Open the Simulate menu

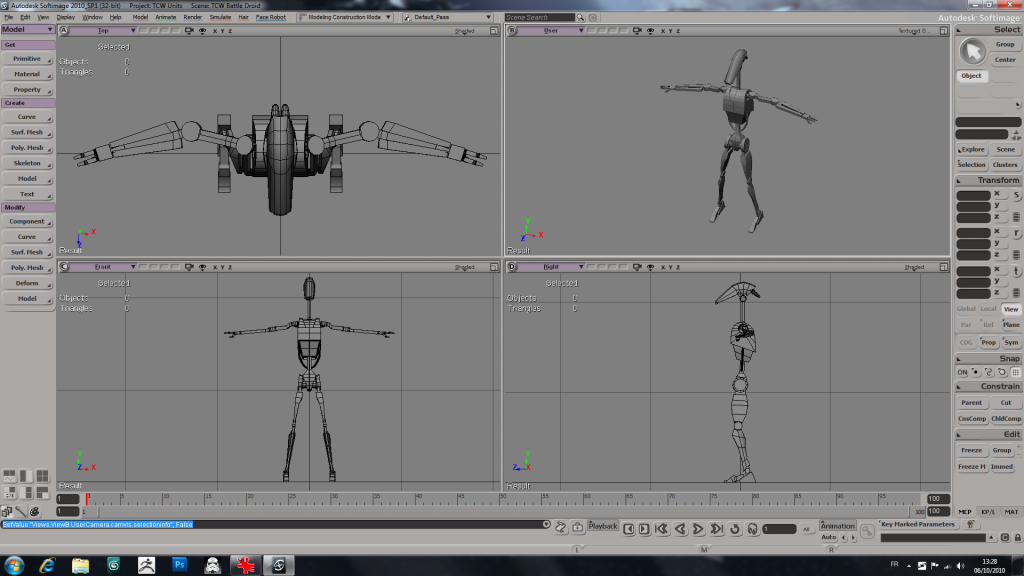pos(220,18)
